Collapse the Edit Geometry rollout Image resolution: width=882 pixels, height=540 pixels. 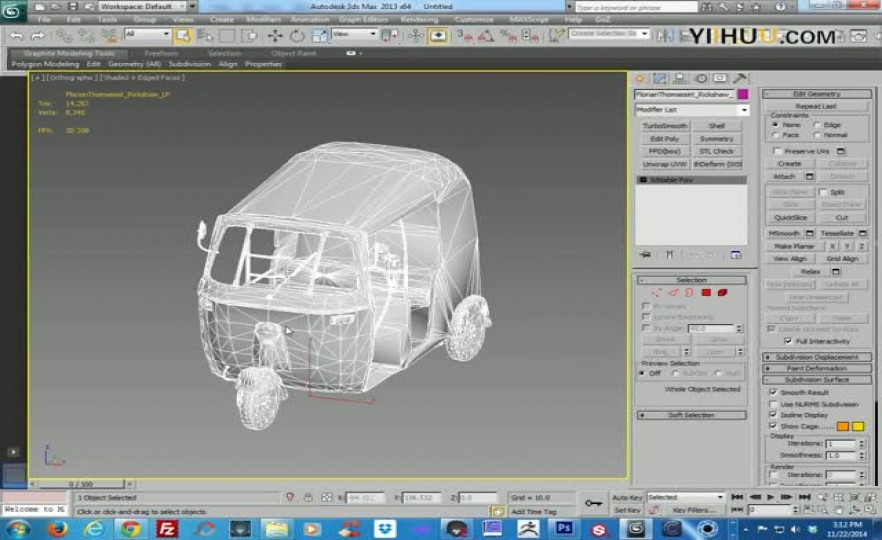817,94
